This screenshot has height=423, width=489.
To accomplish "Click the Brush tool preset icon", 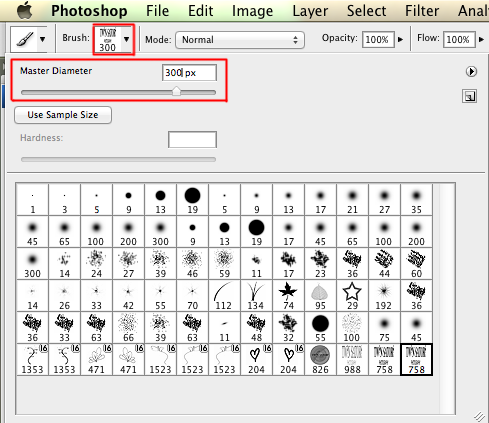I will point(24,39).
